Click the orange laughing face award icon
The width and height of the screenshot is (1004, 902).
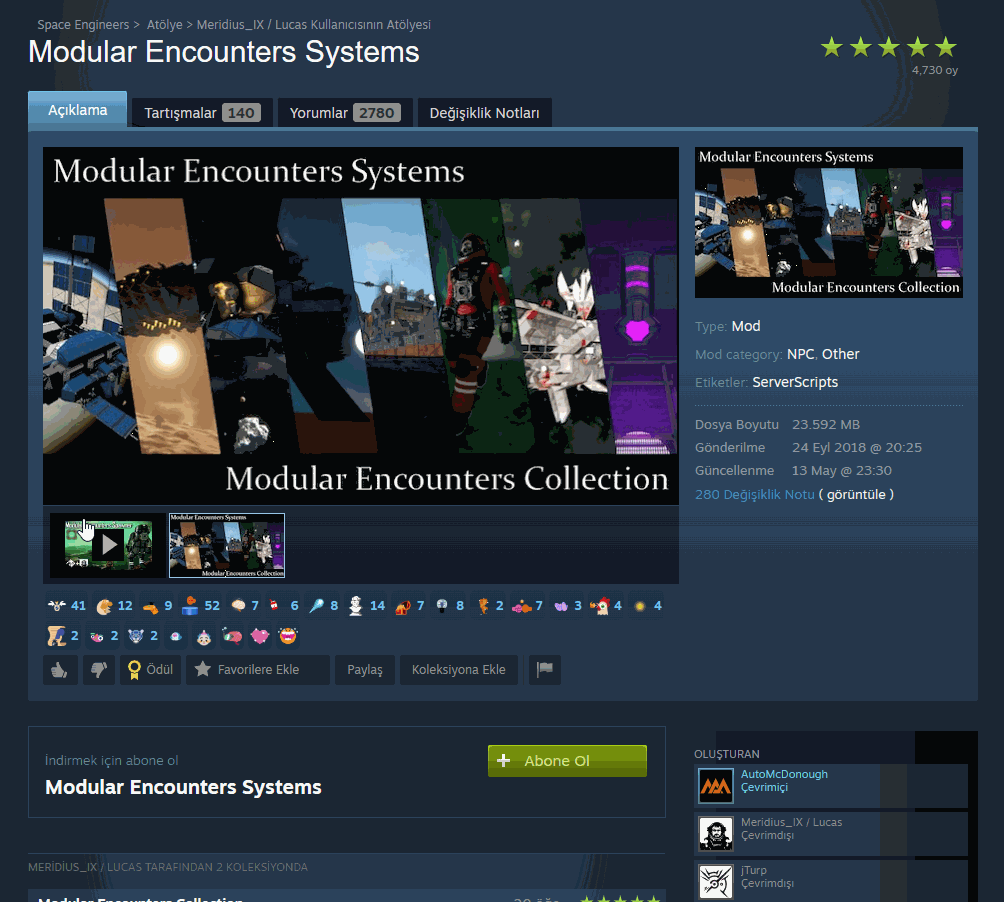(x=288, y=636)
